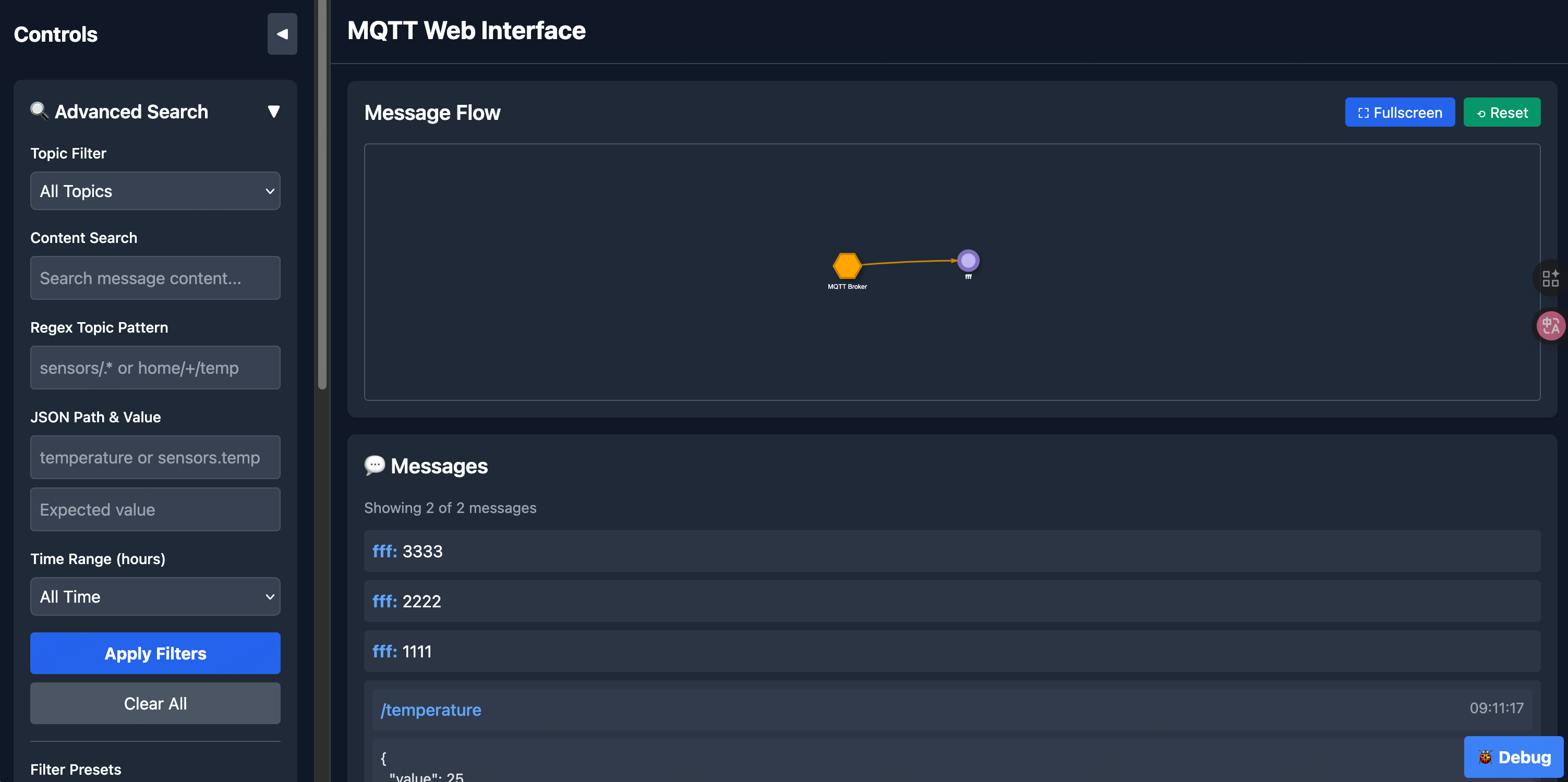
Task: Enter Message Flow fullscreen mode
Action: [1400, 113]
